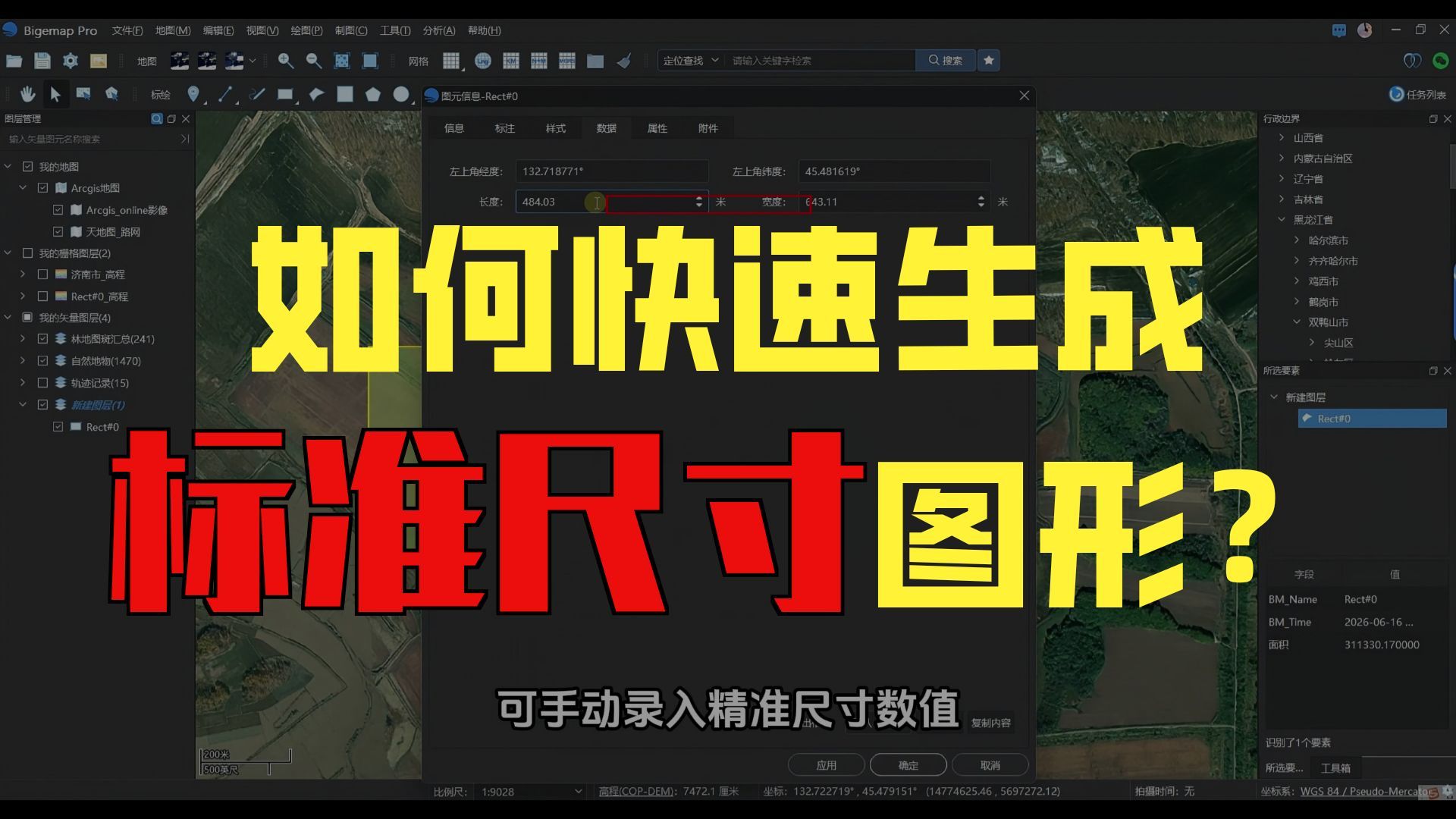Collapse the 黑龙江省 boundary node

pyautogui.click(x=1282, y=220)
